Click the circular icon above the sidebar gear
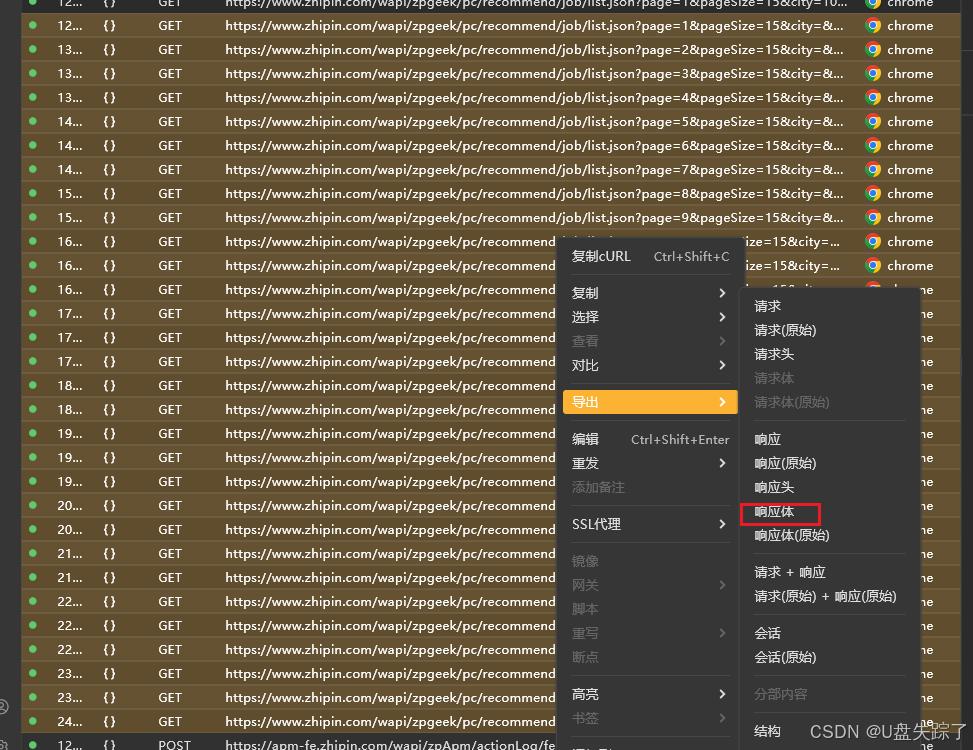 (x=2, y=707)
